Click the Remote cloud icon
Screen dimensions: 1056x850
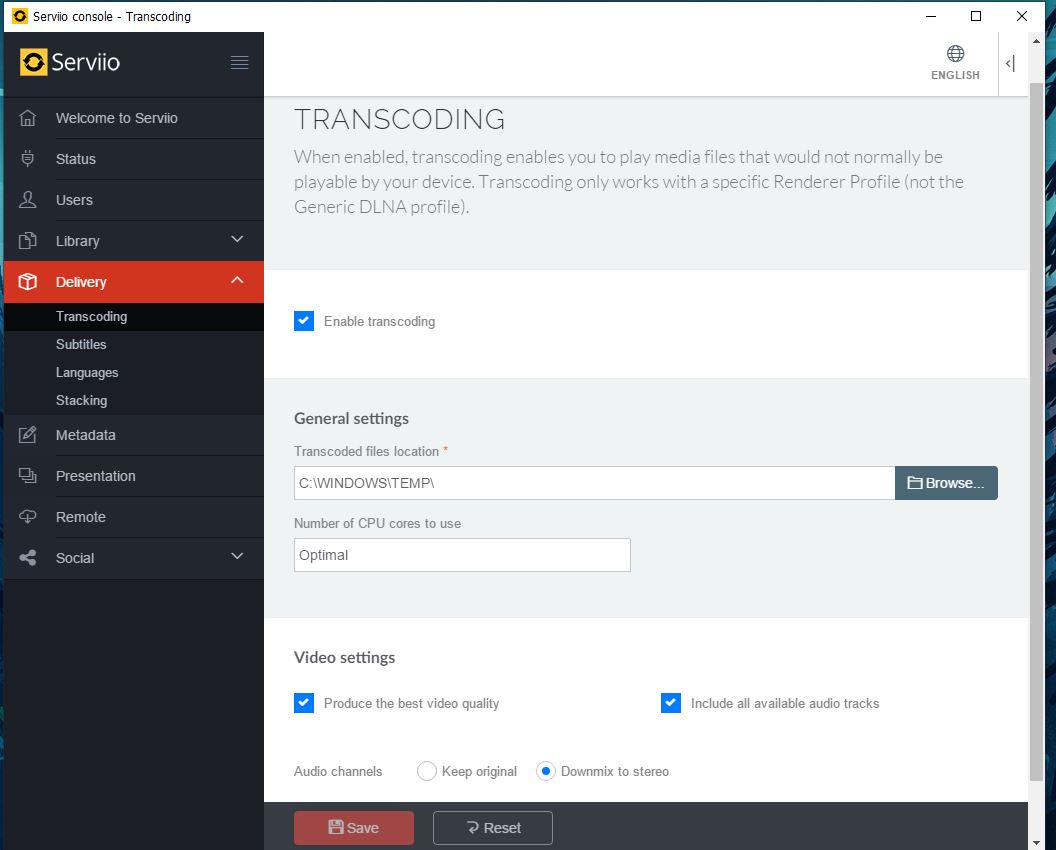pyautogui.click(x=28, y=517)
